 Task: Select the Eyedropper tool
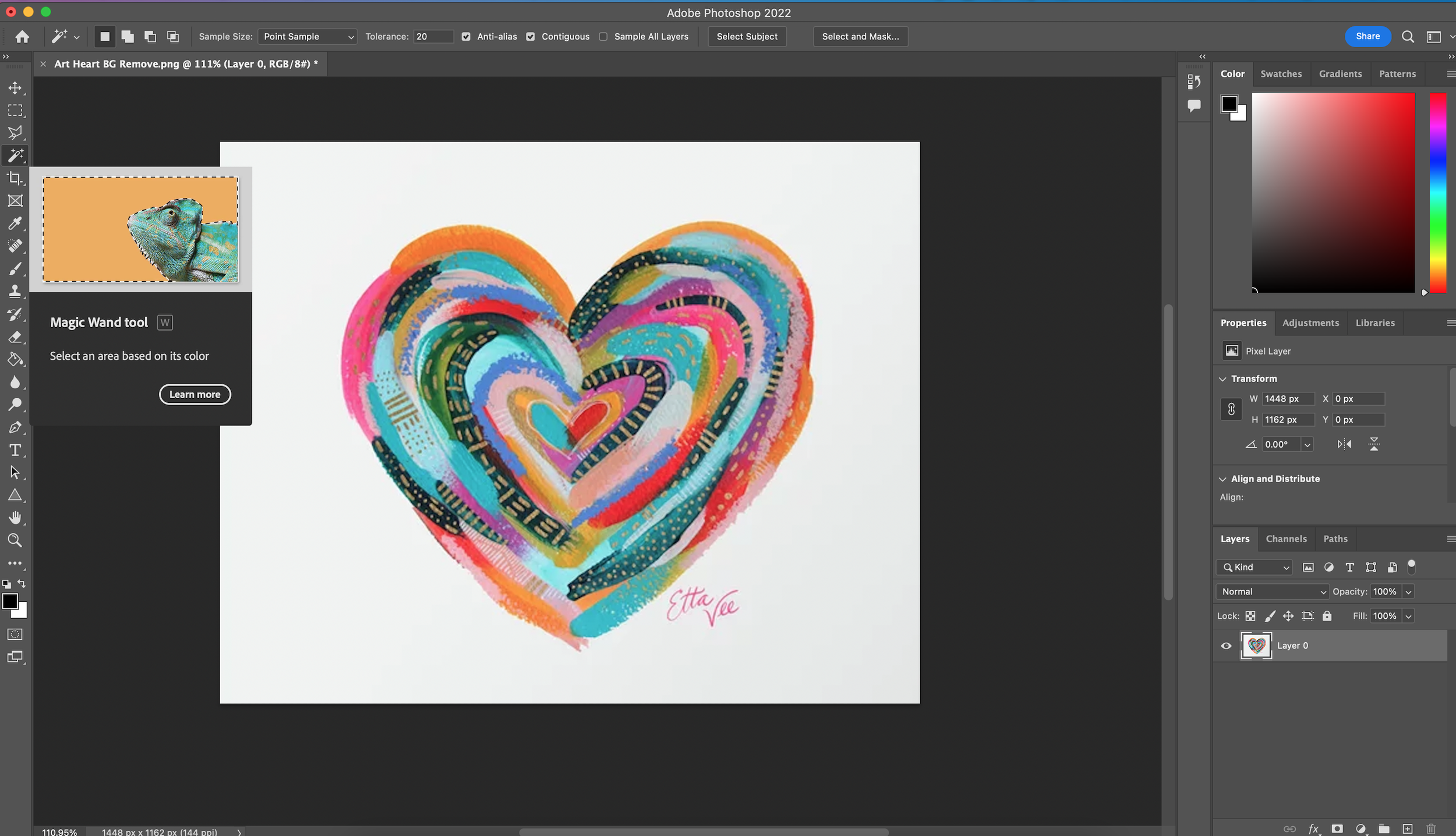(15, 224)
